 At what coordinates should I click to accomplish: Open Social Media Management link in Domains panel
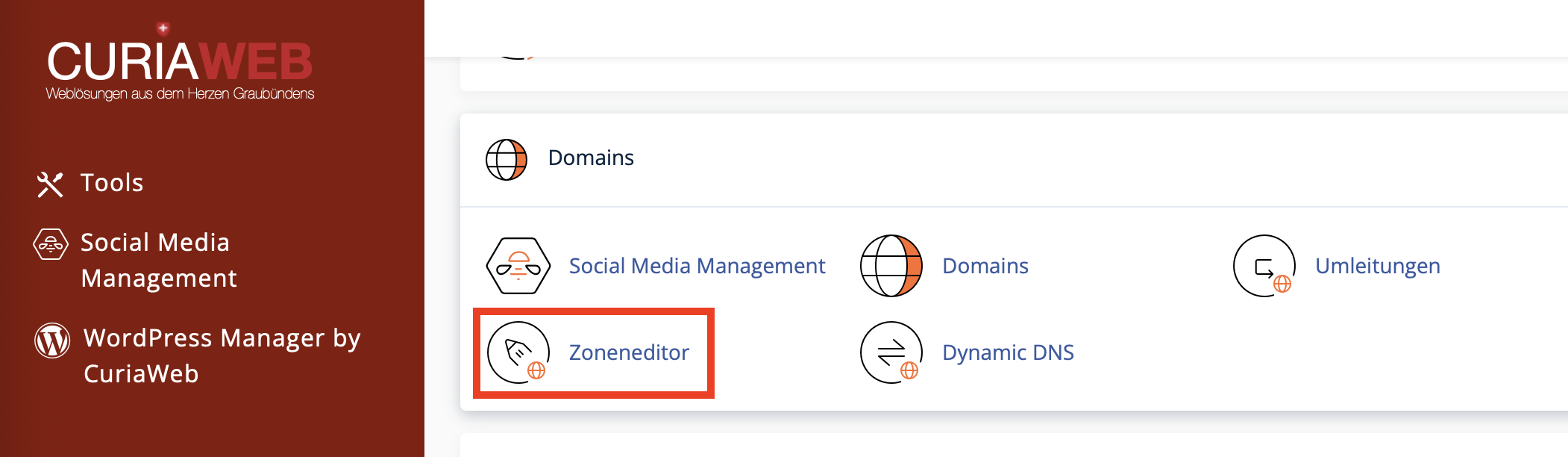click(697, 266)
